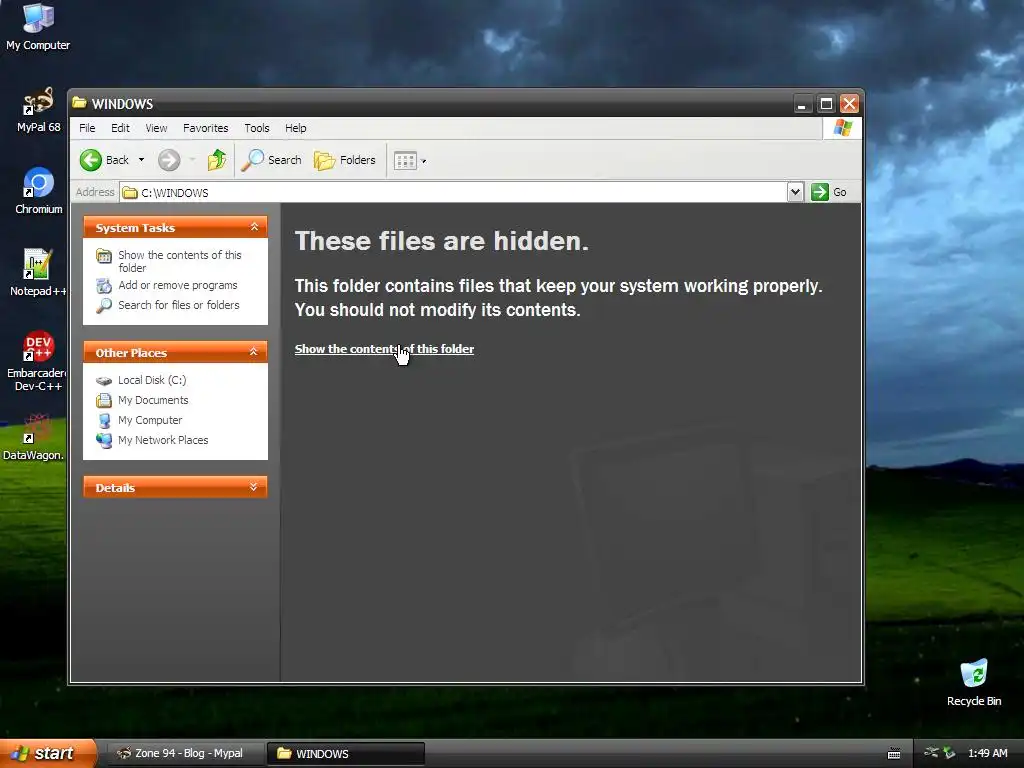The height and width of the screenshot is (768, 1024).
Task: Open My Network Places
Action: pos(152,440)
